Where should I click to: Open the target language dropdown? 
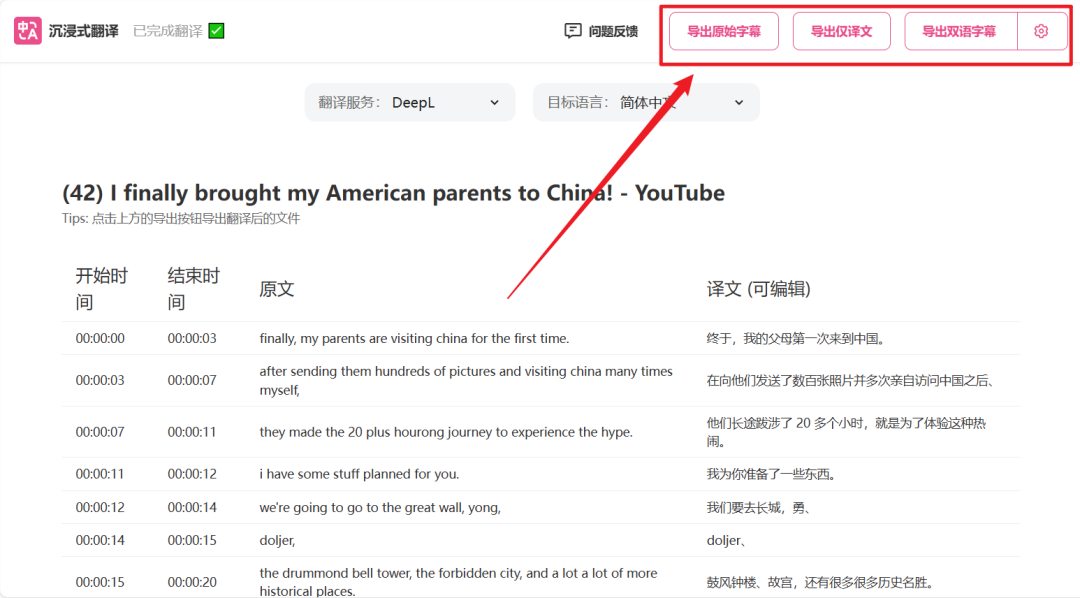click(646, 103)
